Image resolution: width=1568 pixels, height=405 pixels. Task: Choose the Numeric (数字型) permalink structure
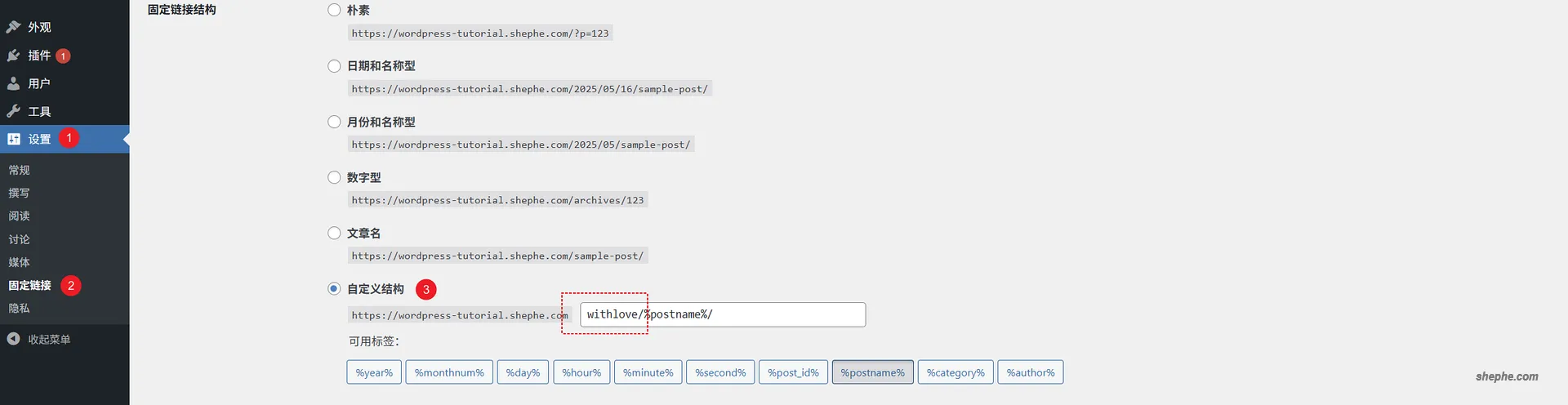(334, 177)
